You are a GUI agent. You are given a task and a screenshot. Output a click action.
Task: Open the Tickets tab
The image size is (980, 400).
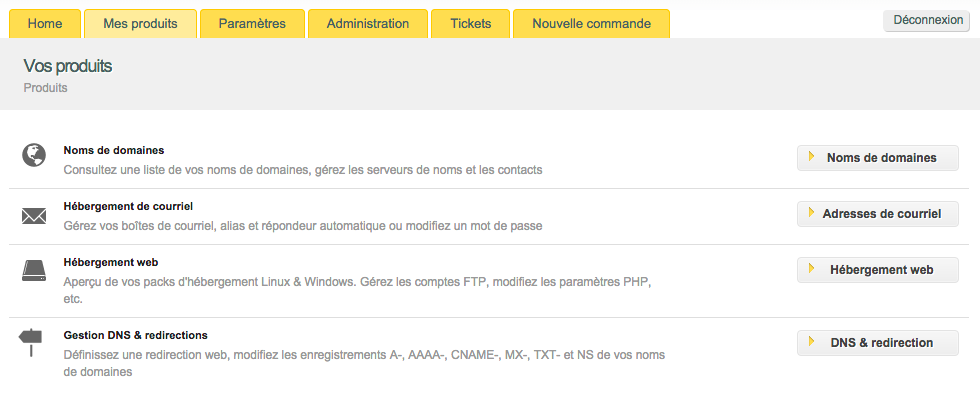[471, 23]
